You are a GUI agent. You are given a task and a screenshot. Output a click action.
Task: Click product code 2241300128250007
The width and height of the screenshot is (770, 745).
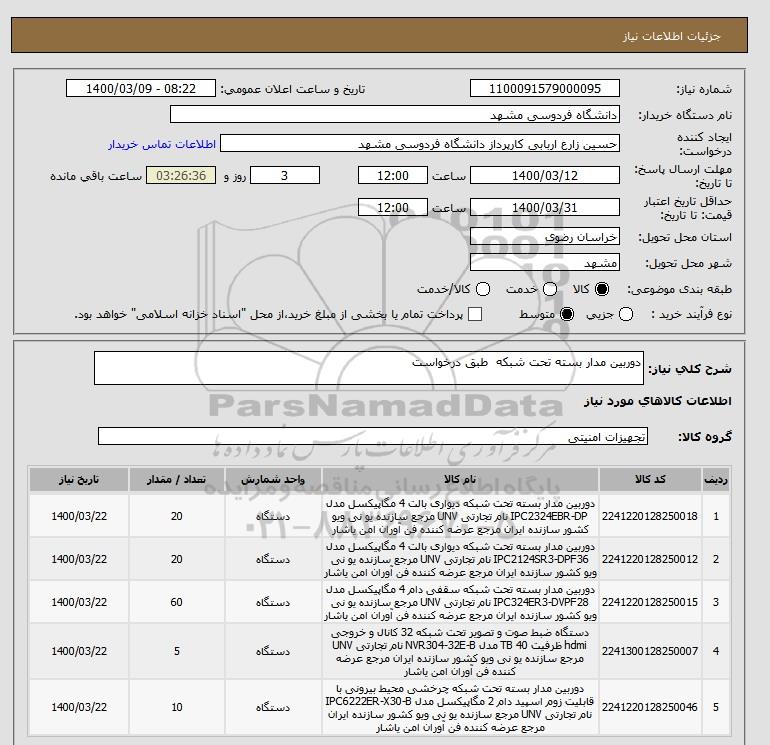pyautogui.click(x=650, y=651)
